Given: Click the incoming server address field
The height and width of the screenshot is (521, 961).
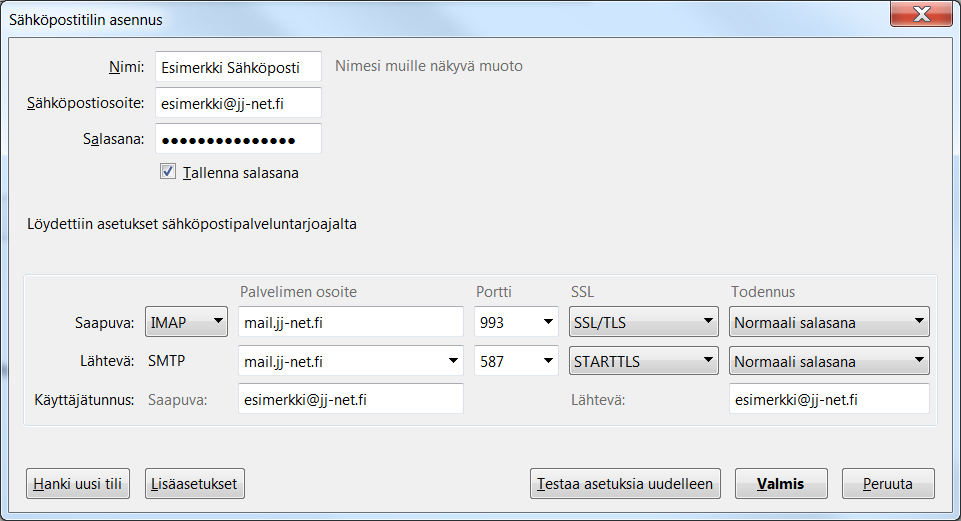Looking at the screenshot, I should (x=350, y=322).
